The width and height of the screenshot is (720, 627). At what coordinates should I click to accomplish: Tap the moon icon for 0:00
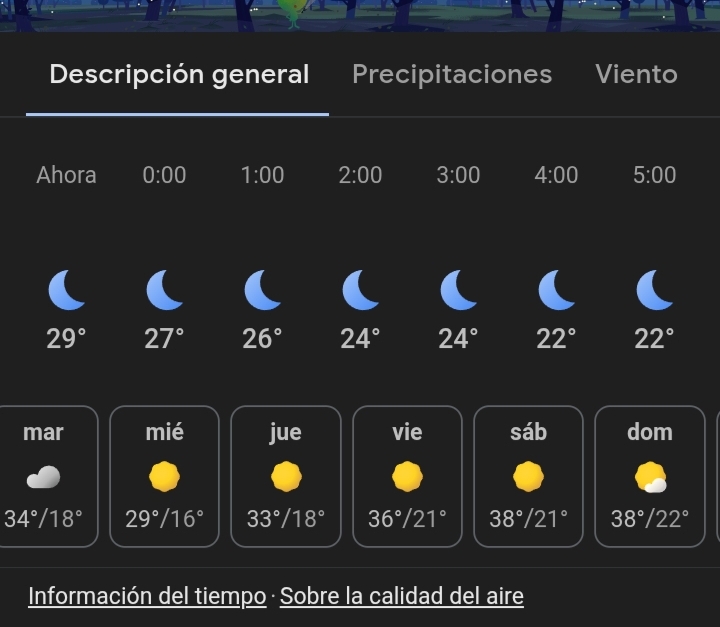(164, 290)
